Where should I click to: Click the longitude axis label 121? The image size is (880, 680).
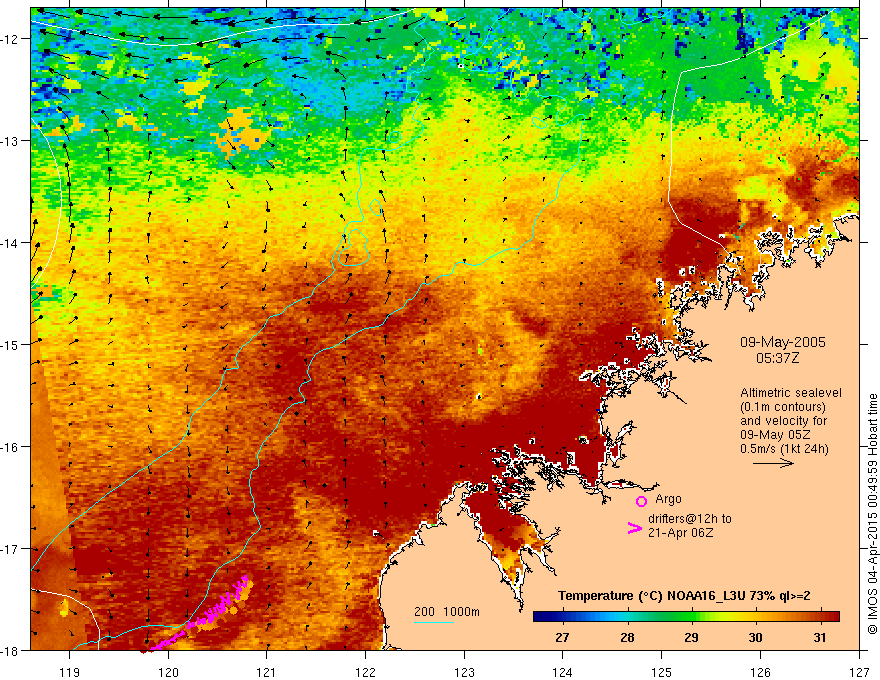[x=267, y=672]
